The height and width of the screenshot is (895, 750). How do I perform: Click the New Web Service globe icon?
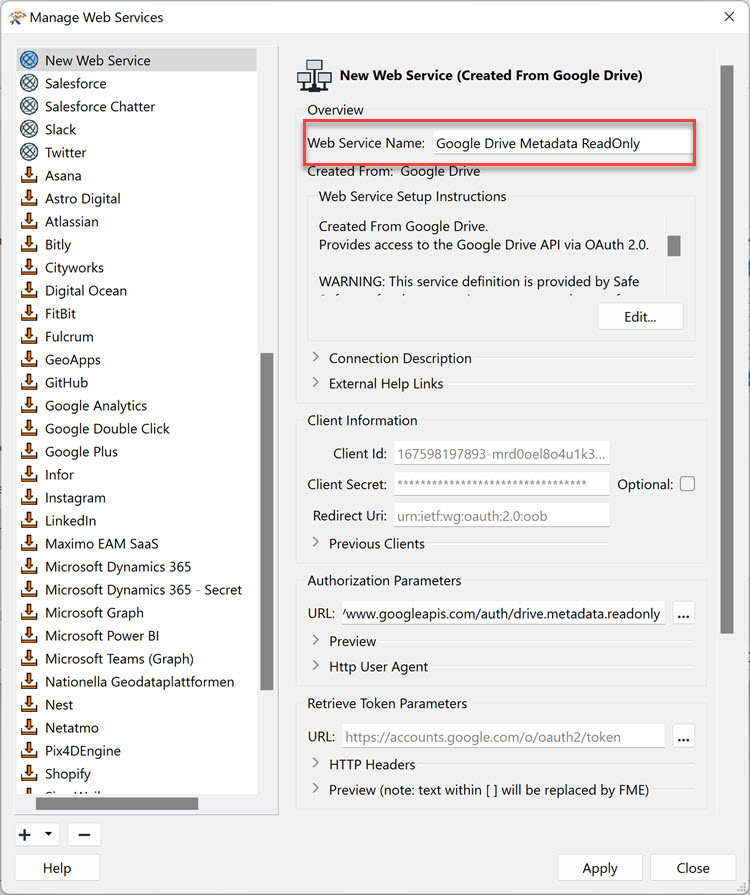click(29, 60)
